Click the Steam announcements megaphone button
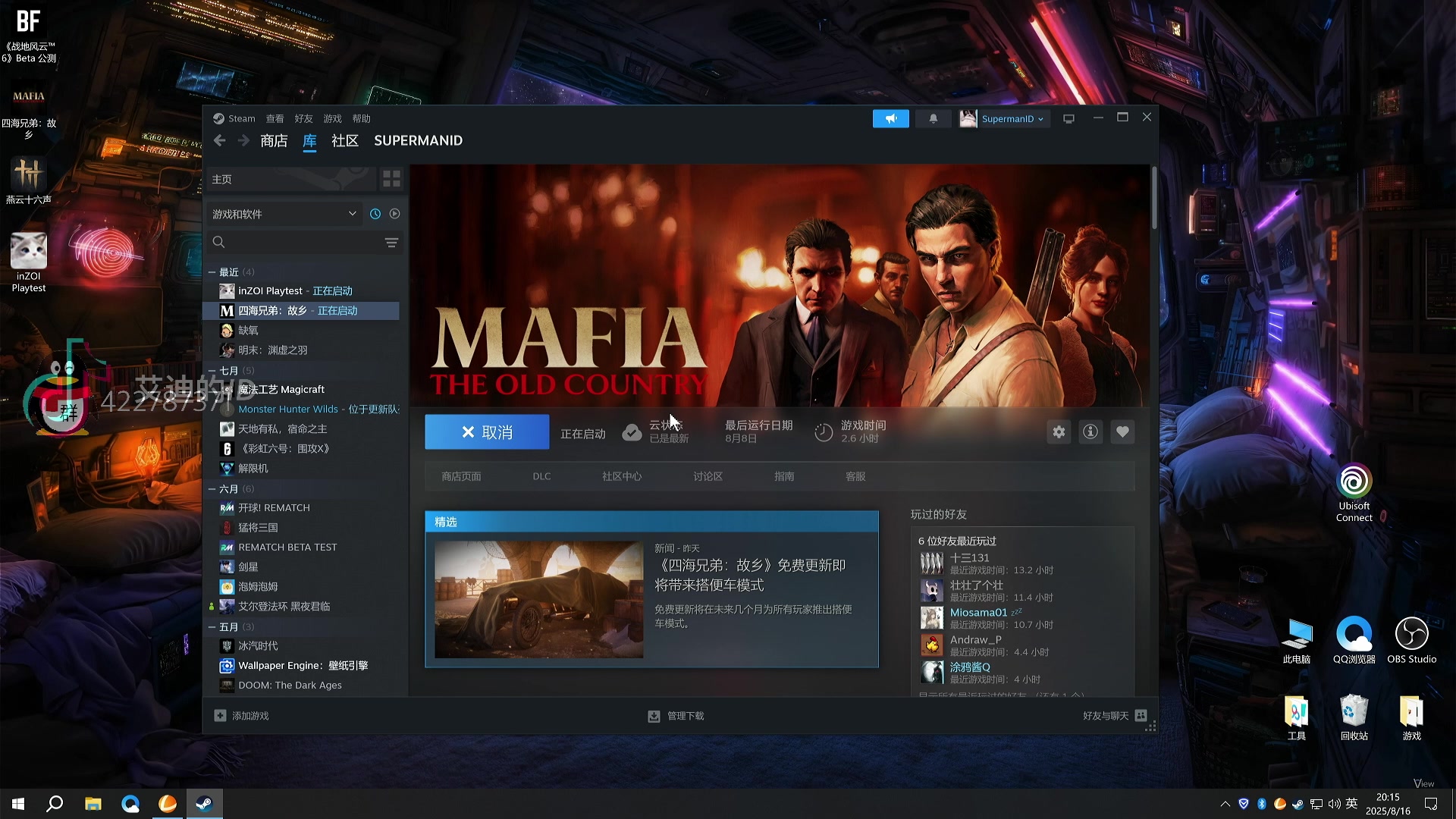This screenshot has height=819, width=1456. (890, 119)
